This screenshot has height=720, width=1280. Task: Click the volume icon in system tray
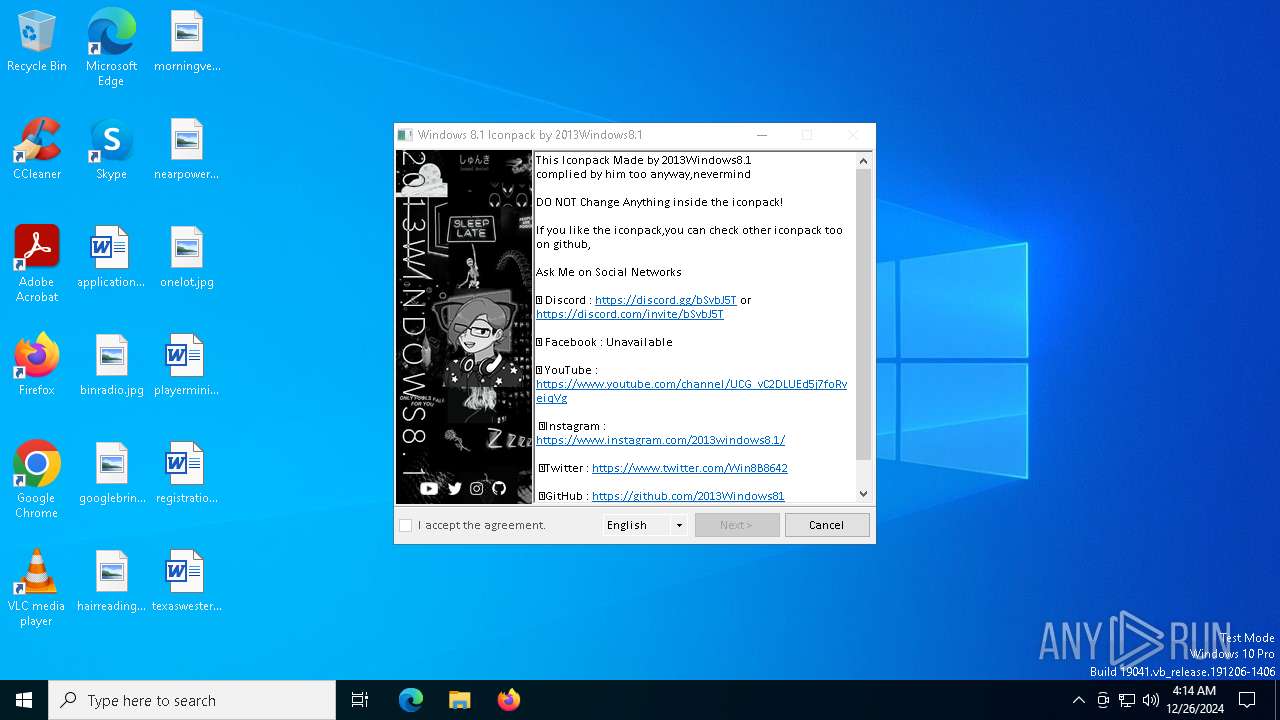coord(1151,700)
